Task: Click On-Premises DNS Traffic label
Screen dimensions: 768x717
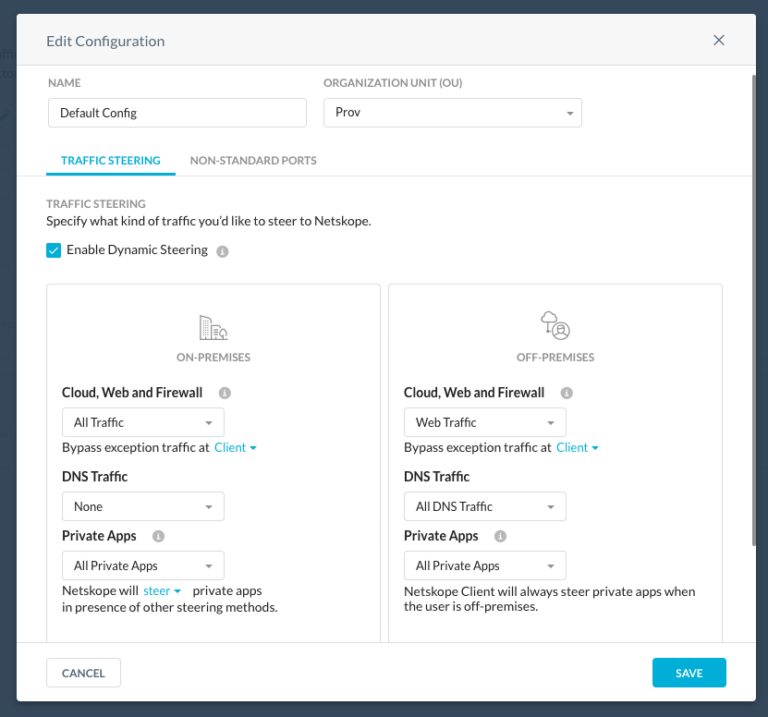Action: 95,477
